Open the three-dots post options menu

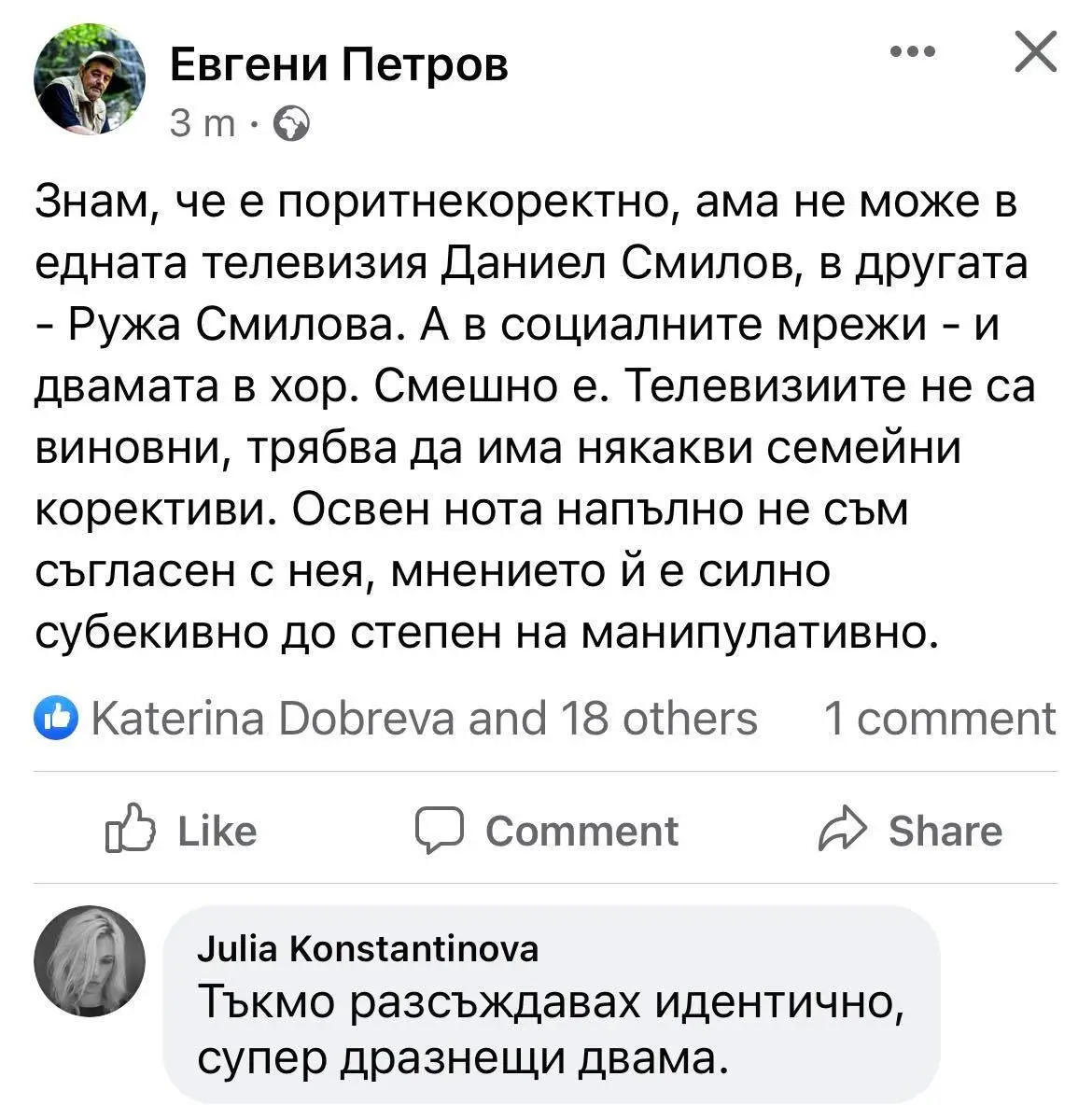[912, 53]
